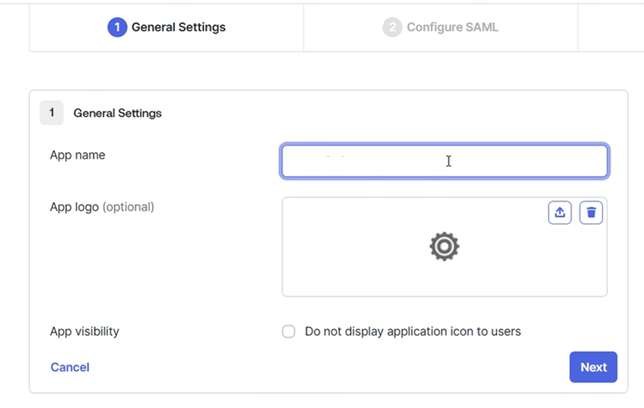The height and width of the screenshot is (408, 644).
Task: Click the step 2 circle badge
Action: (x=391, y=27)
